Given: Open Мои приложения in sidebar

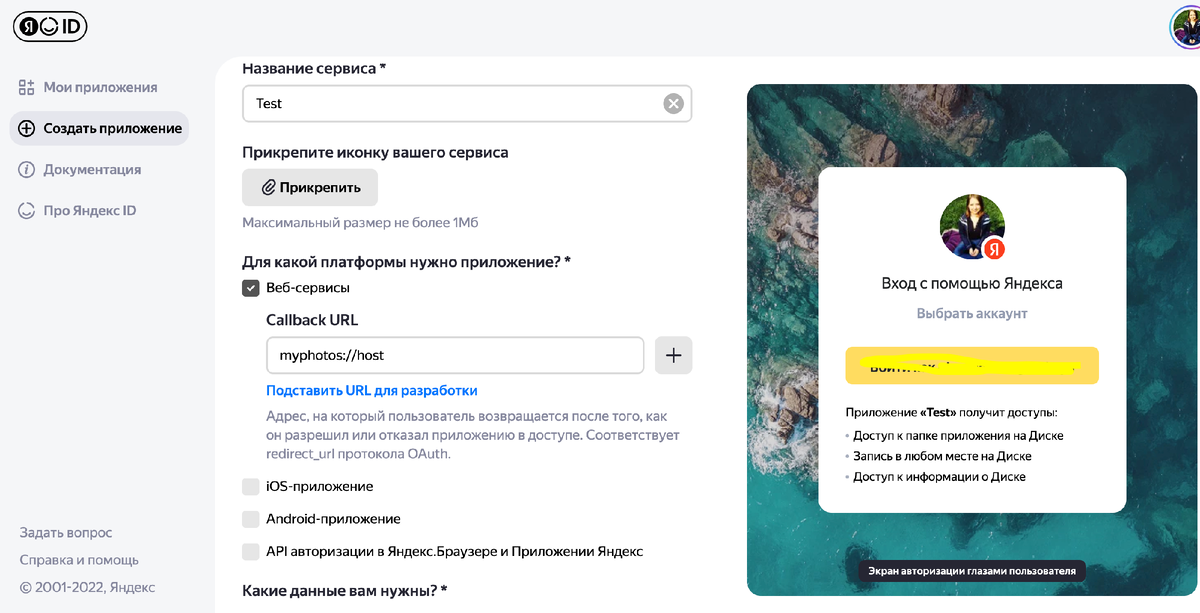Looking at the screenshot, I should (x=100, y=87).
